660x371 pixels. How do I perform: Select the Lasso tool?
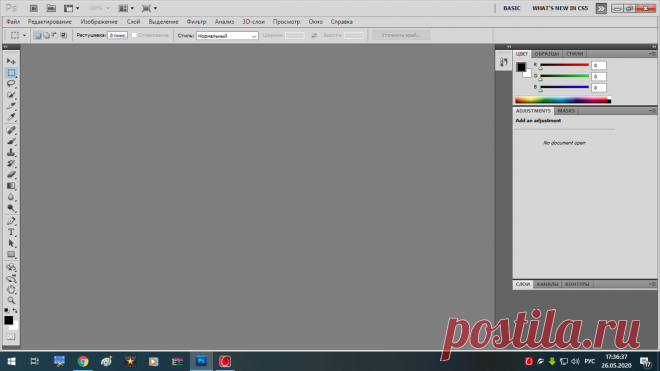(x=11, y=84)
